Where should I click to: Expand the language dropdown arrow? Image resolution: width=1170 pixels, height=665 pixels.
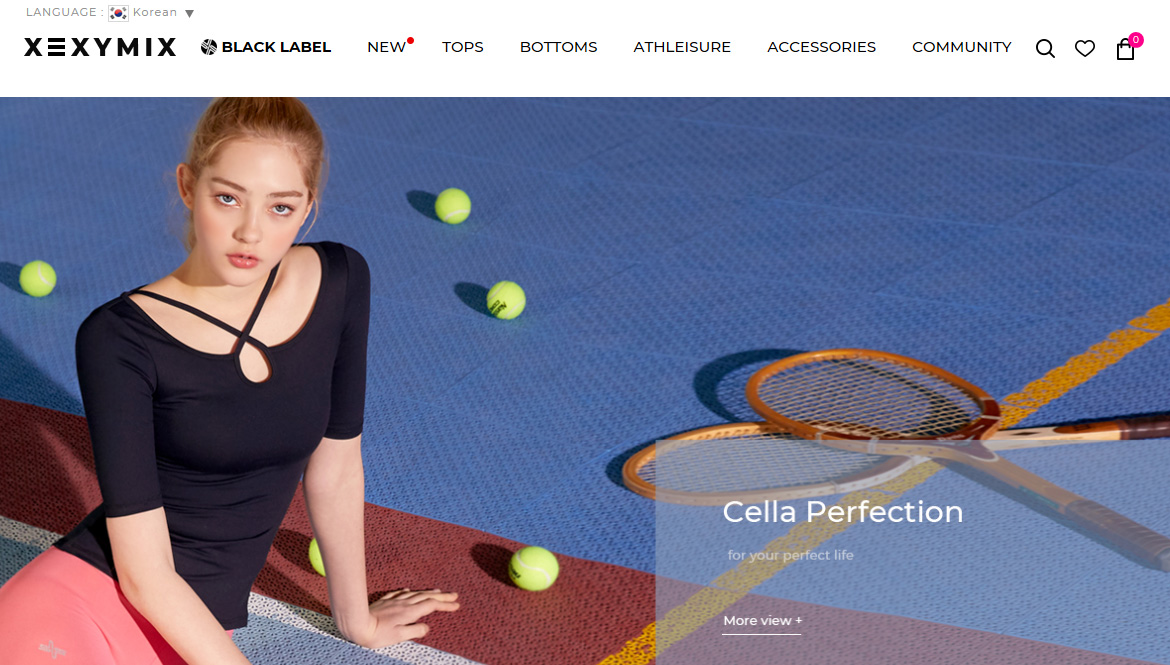(x=190, y=13)
